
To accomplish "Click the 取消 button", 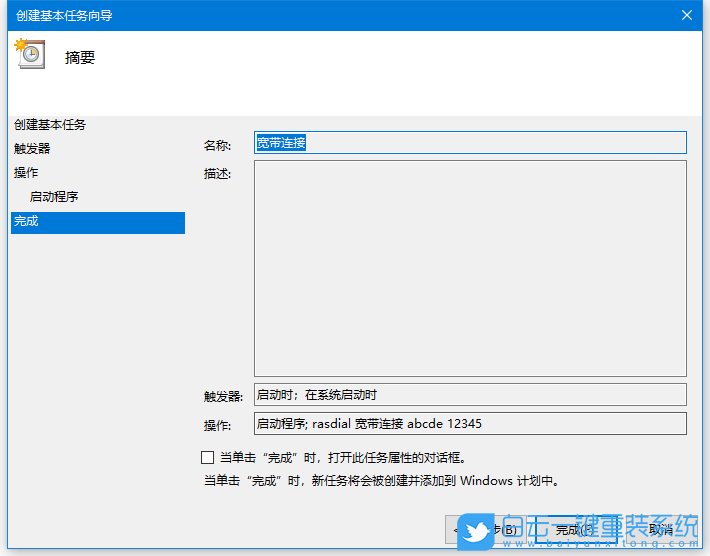I will pyautogui.click(x=661, y=529).
